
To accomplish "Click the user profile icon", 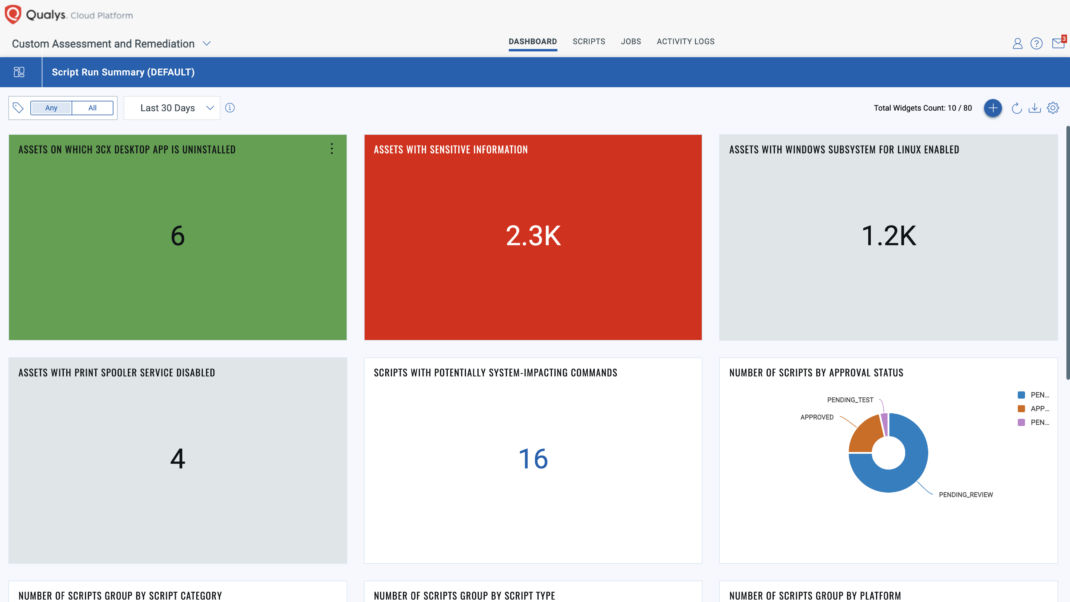I will click(x=1017, y=43).
